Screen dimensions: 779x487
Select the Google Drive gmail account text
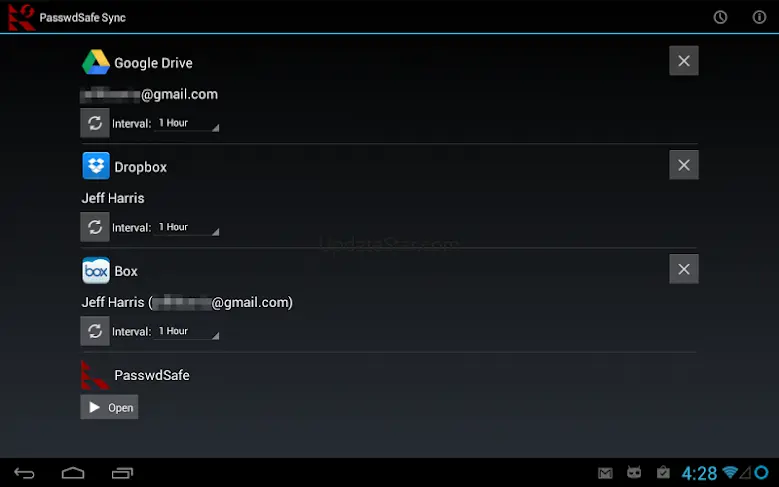(149, 94)
